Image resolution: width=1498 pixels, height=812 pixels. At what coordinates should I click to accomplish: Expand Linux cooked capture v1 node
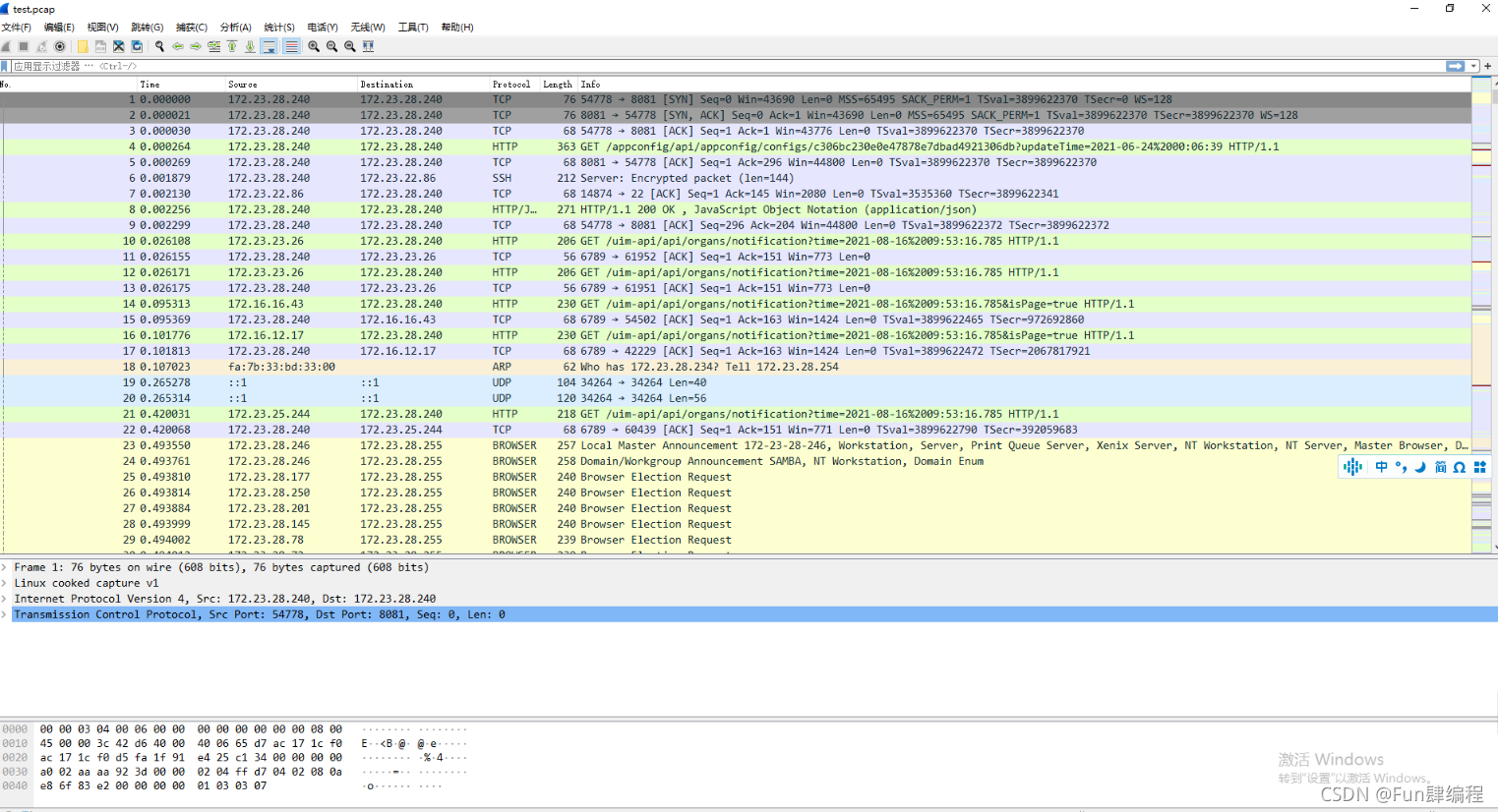coord(5,583)
